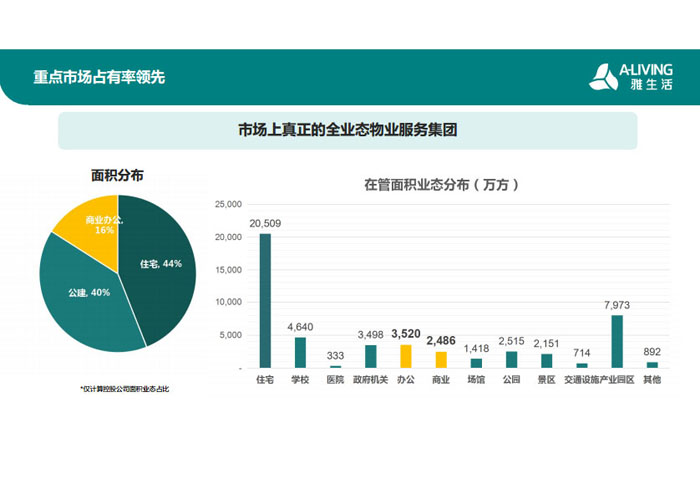Click the 3,520 data label
This screenshot has height=494, width=700.
pos(406,333)
